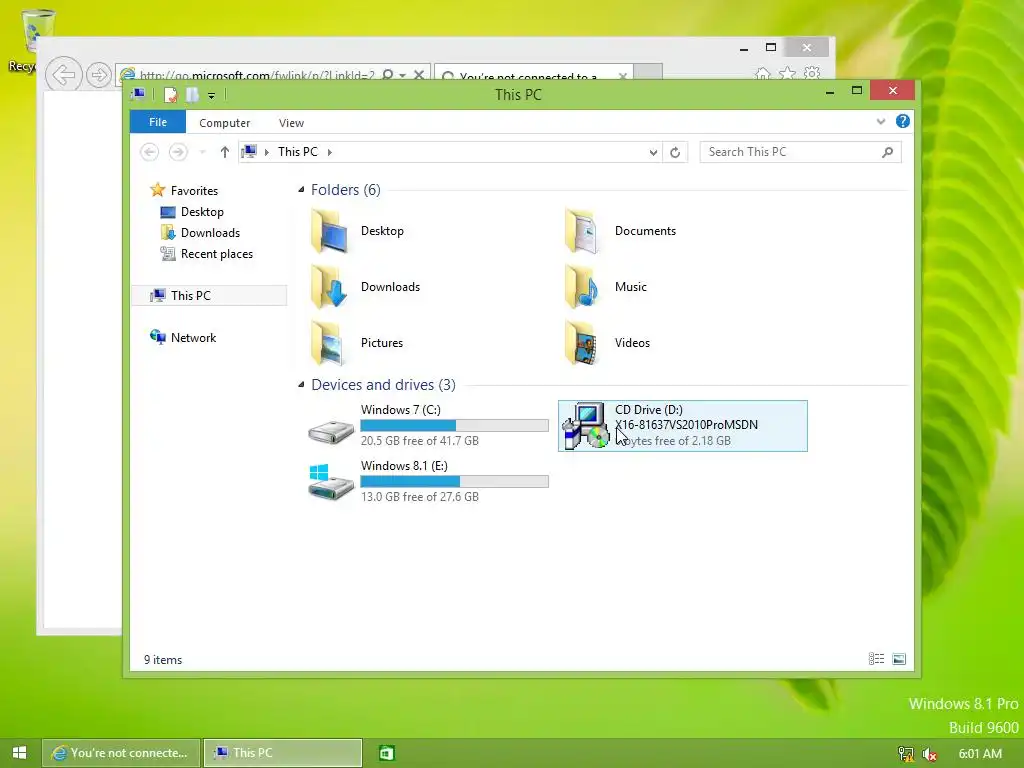This screenshot has width=1024, height=768.
Task: Open the File menu tab
Action: point(158,122)
